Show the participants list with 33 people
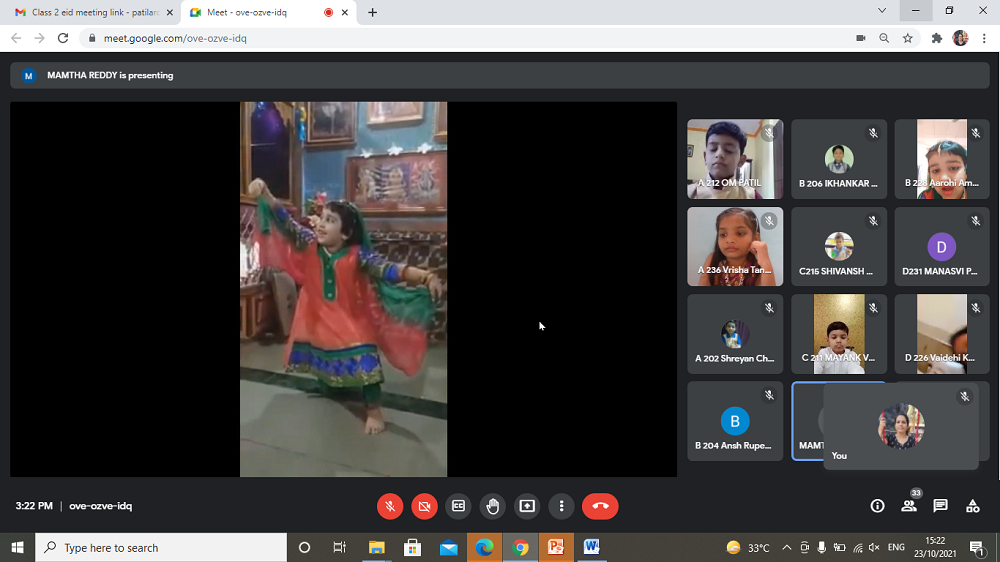 [x=909, y=506]
